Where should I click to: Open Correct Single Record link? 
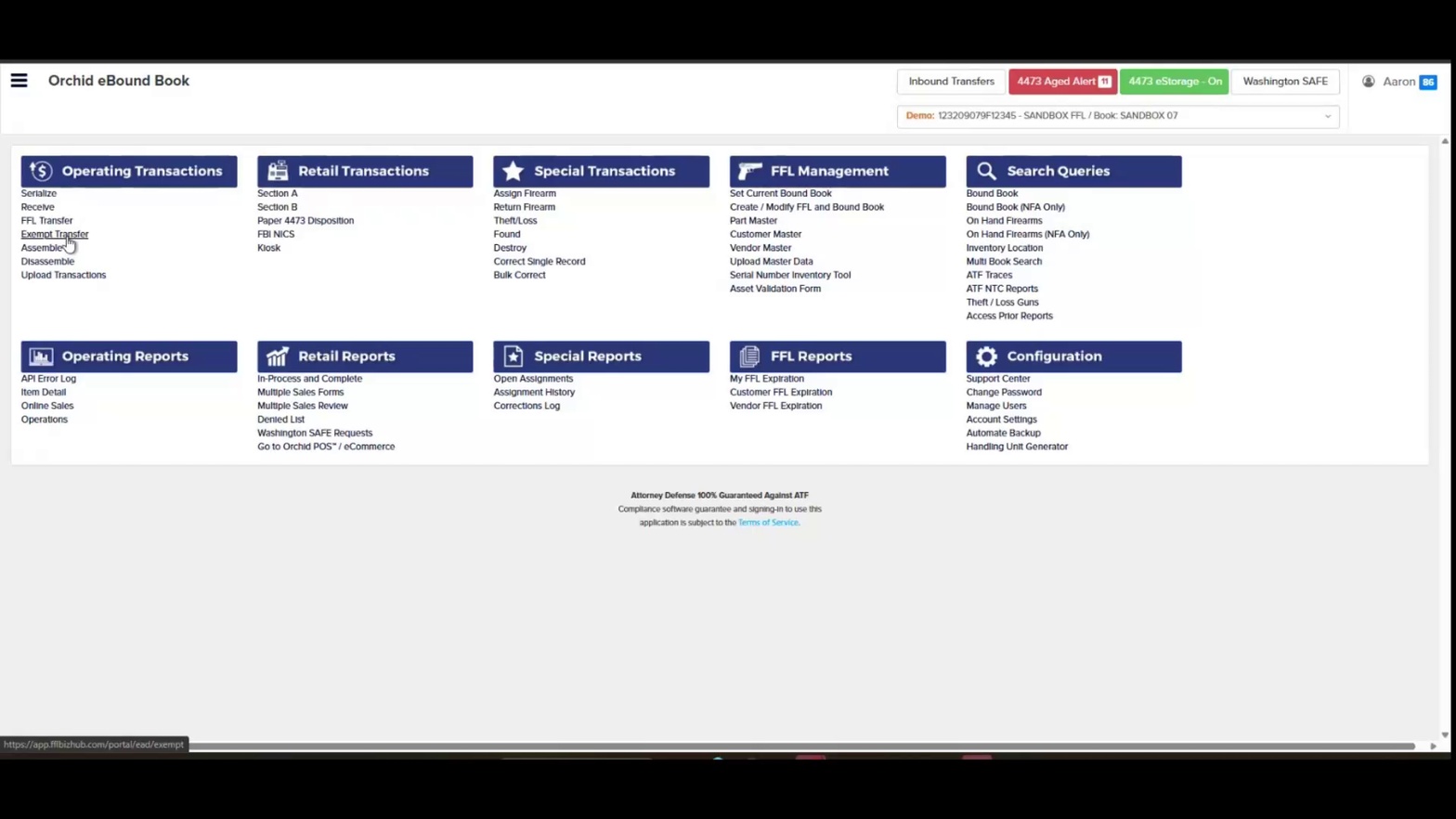click(539, 262)
